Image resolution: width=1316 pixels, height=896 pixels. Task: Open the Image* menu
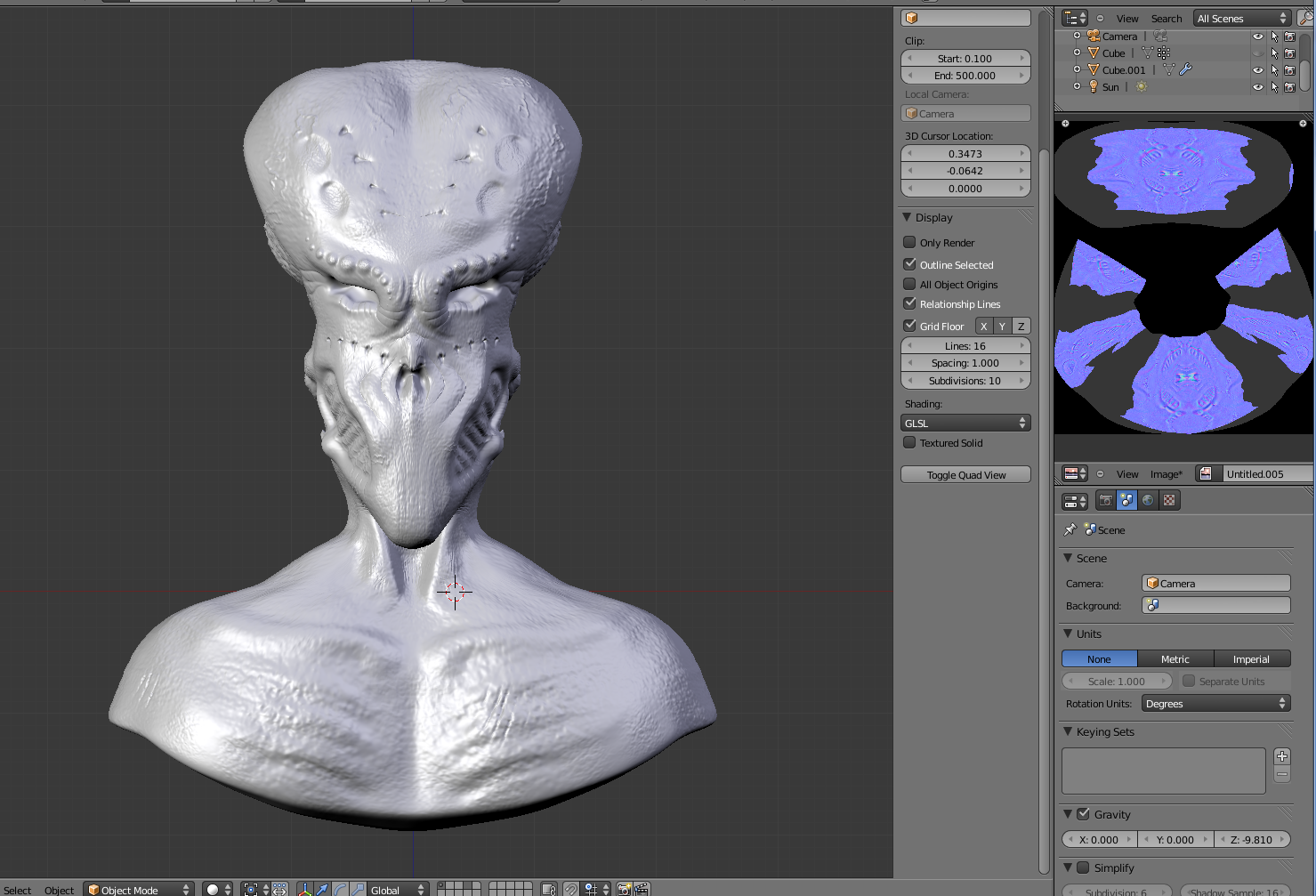pos(1167,474)
